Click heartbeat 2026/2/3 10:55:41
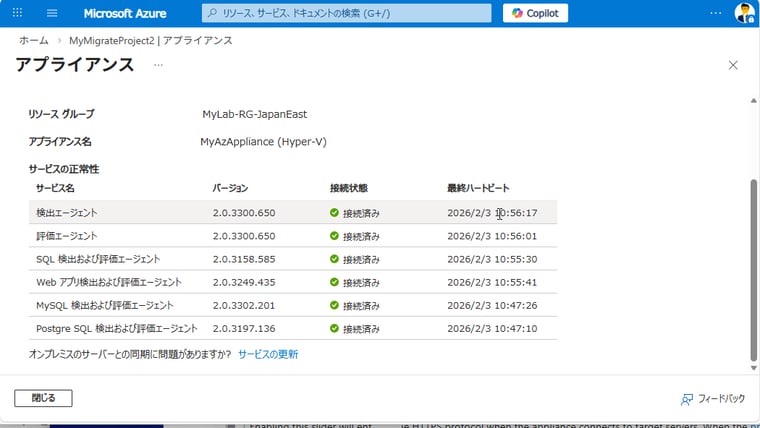 pos(492,283)
